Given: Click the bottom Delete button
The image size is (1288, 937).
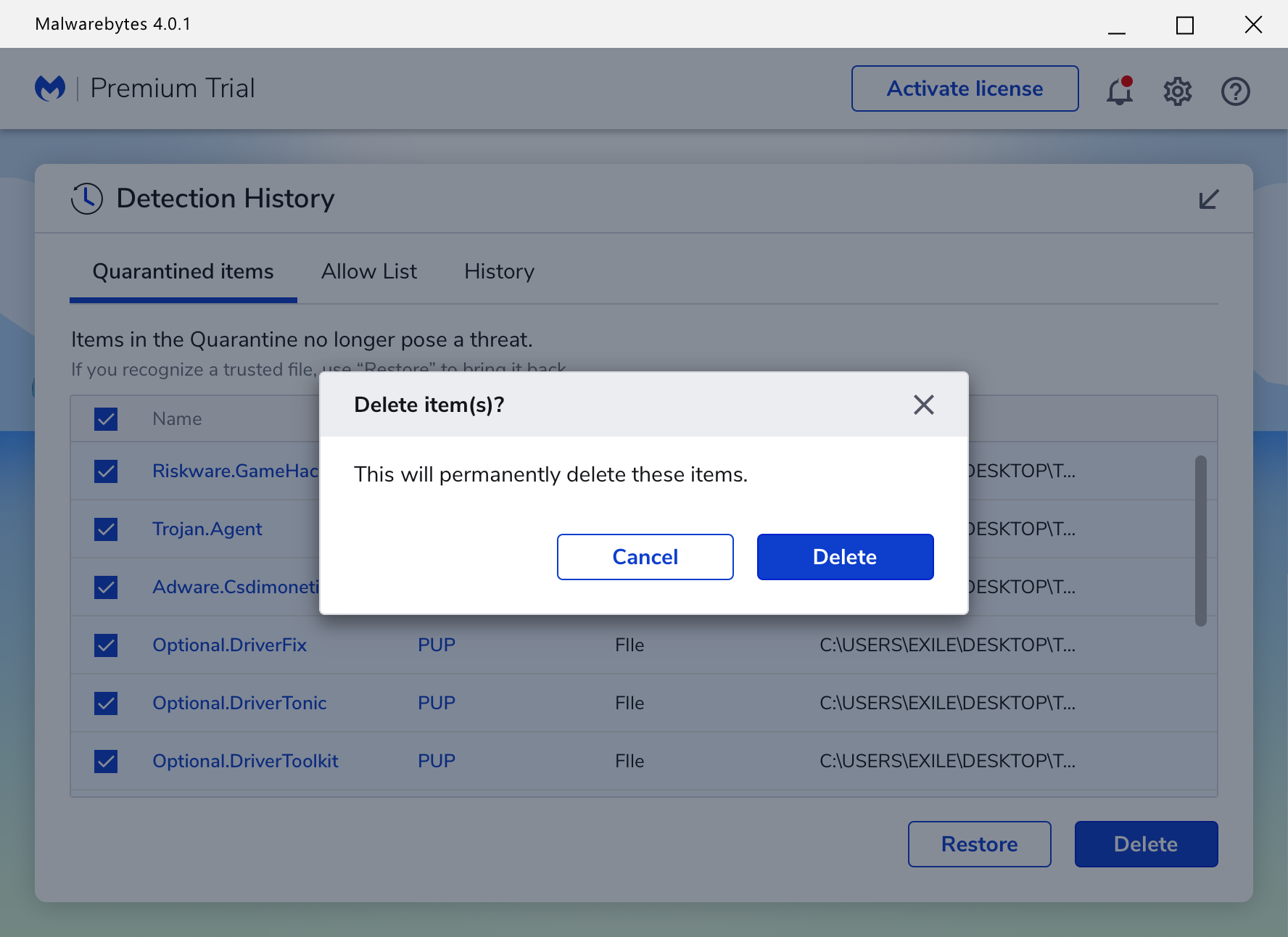Looking at the screenshot, I should click(1147, 844).
